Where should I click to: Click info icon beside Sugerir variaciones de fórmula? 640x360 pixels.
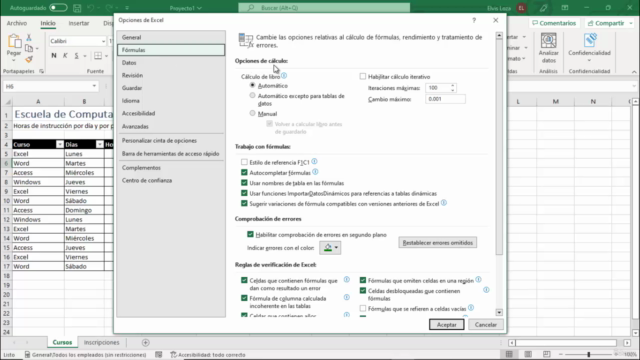444,203
